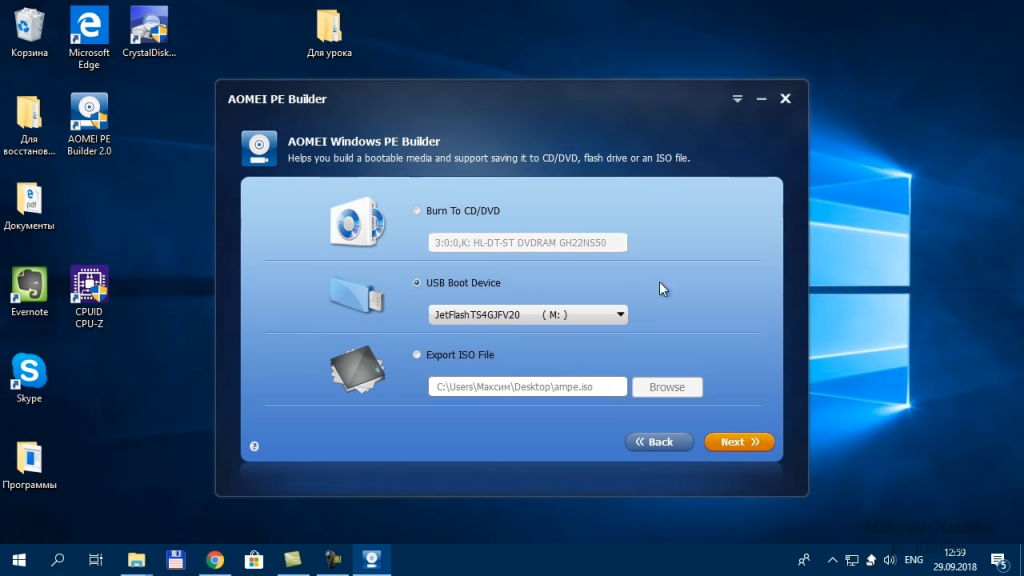
Task: Click the taskbar search magnifier icon
Action: pos(57,560)
